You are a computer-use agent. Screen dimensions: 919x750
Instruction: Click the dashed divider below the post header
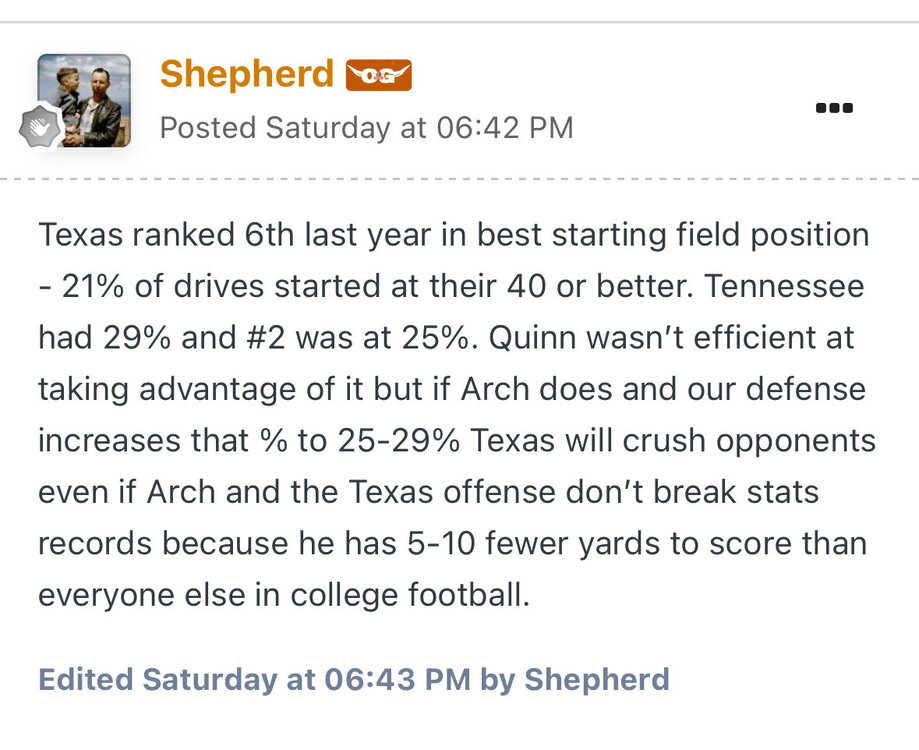[459, 179]
